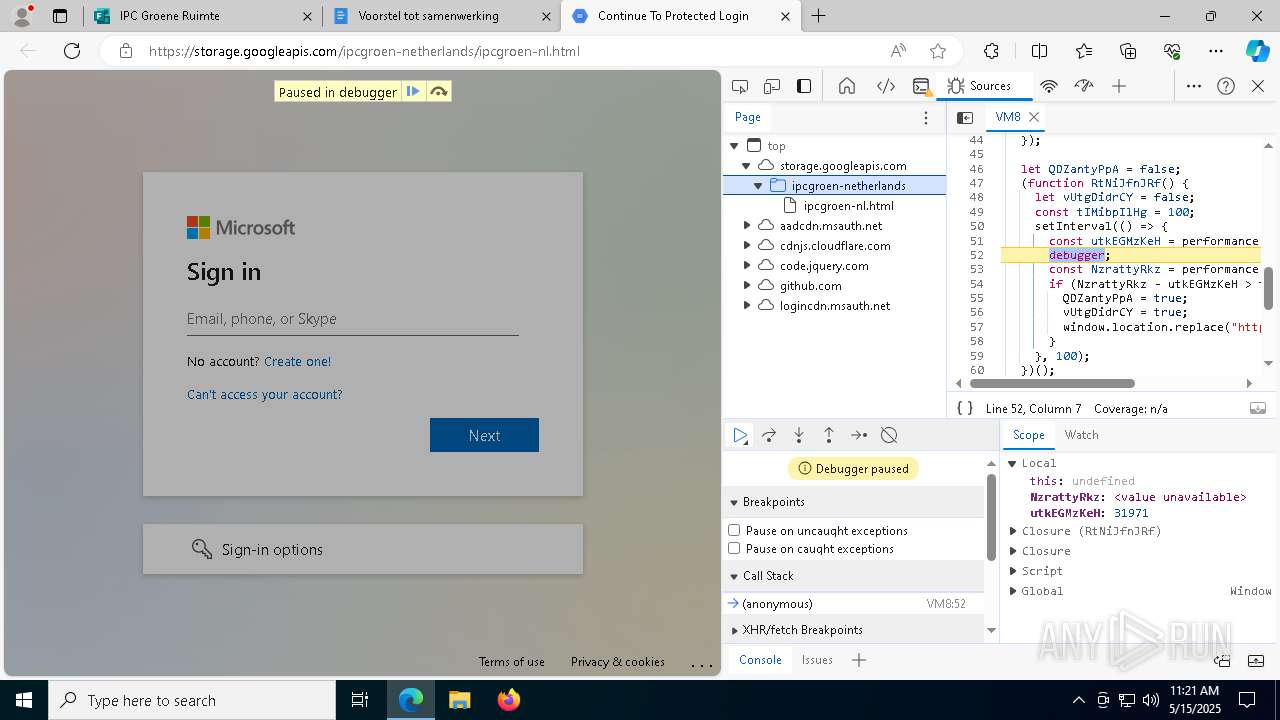This screenshot has width=1280, height=720.
Task: Open the Page pane three-dot menu
Action: (x=926, y=117)
